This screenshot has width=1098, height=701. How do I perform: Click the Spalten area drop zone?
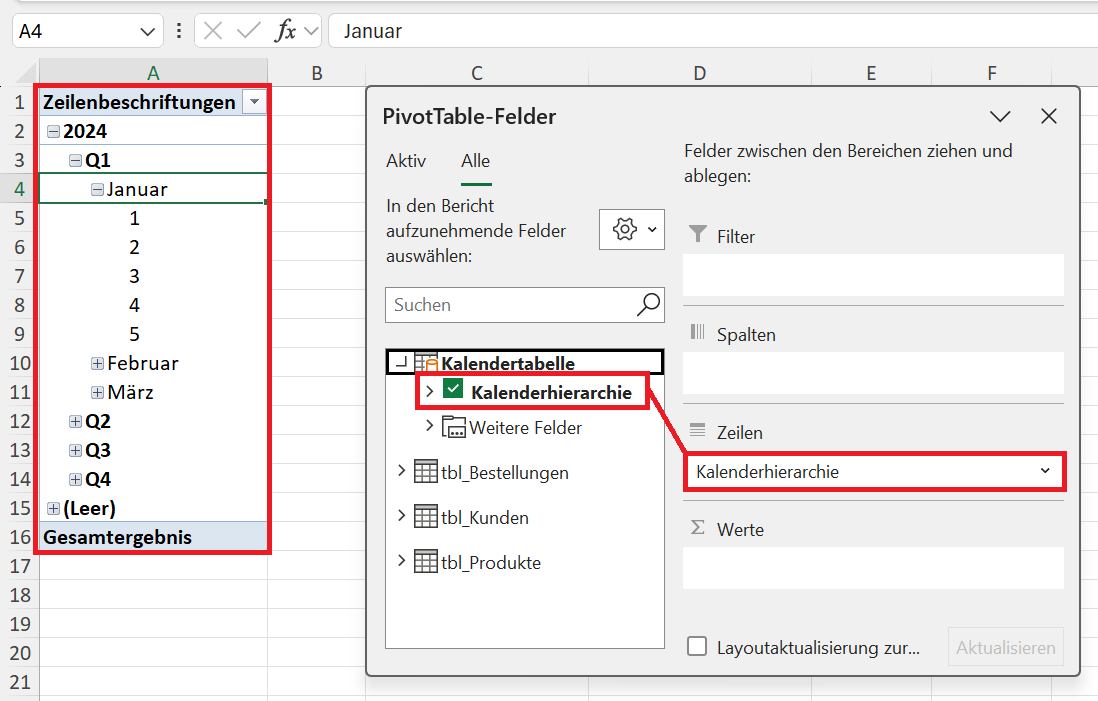(x=873, y=373)
